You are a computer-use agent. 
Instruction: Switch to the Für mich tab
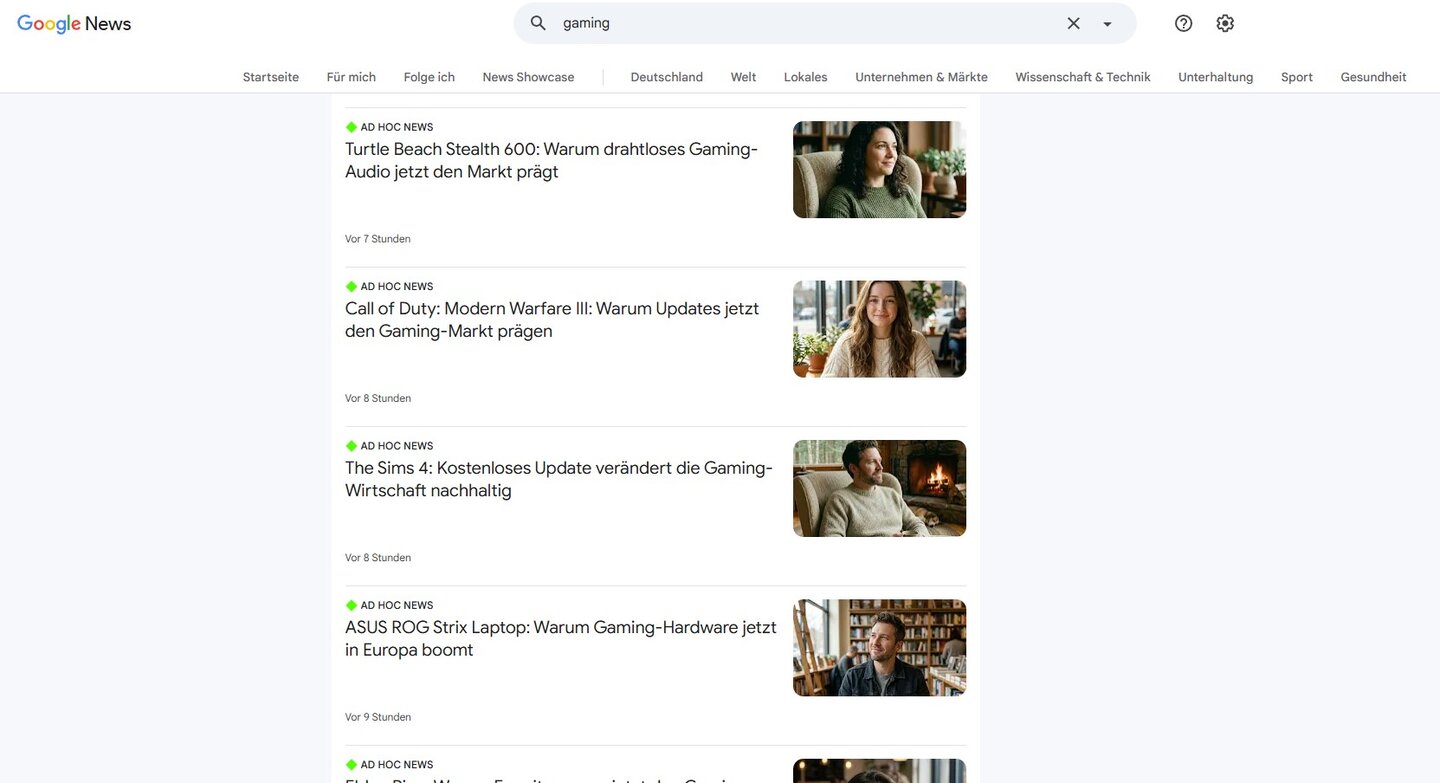coord(351,77)
